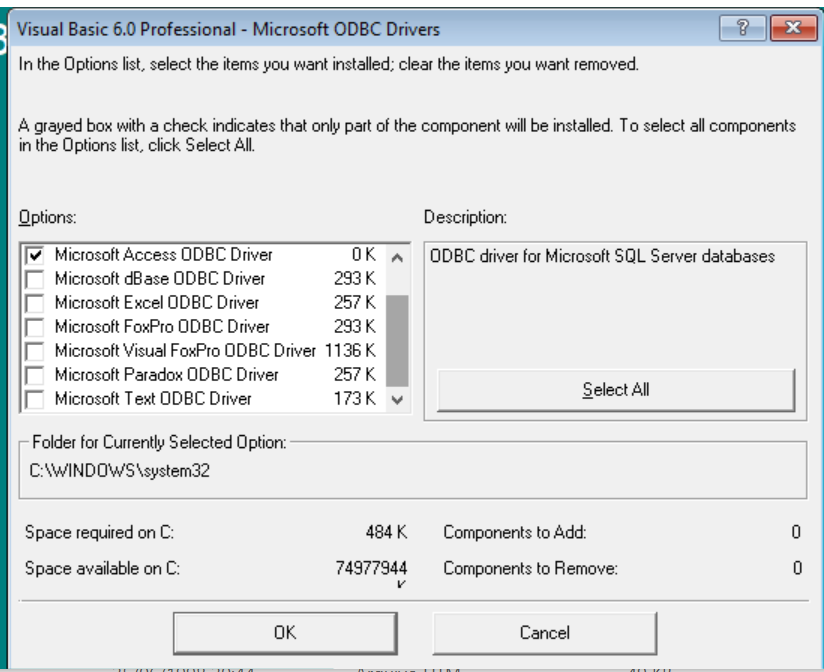Check Microsoft Visual FoxPro ODBC Driver box
824x672 pixels.
[x=35, y=351]
